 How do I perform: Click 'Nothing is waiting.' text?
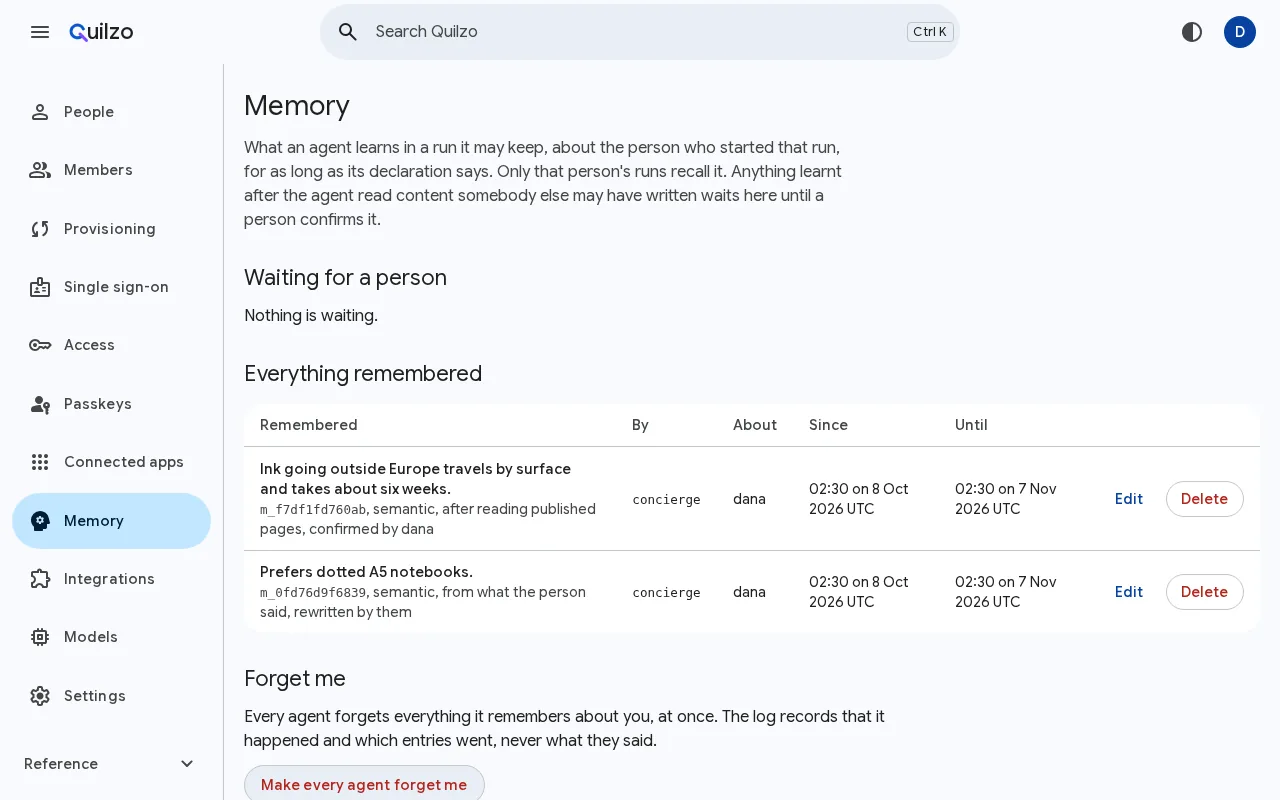tap(311, 316)
